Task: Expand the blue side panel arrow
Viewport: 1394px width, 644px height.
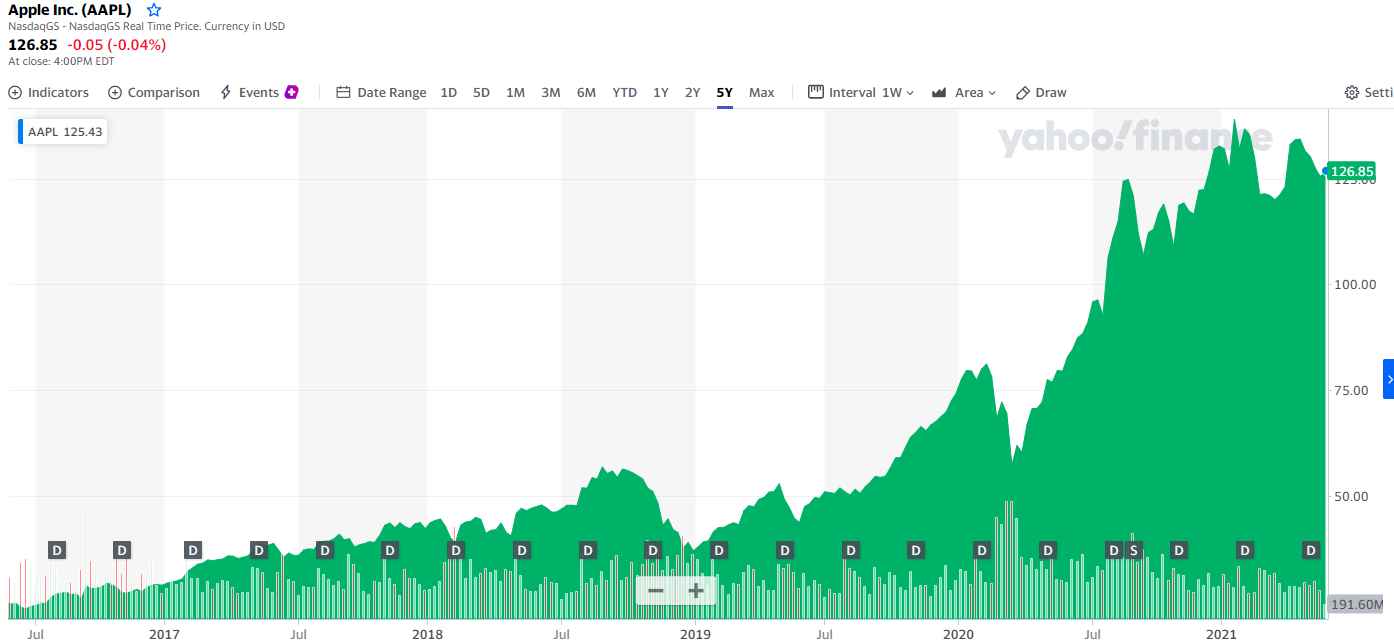Action: 1389,379
